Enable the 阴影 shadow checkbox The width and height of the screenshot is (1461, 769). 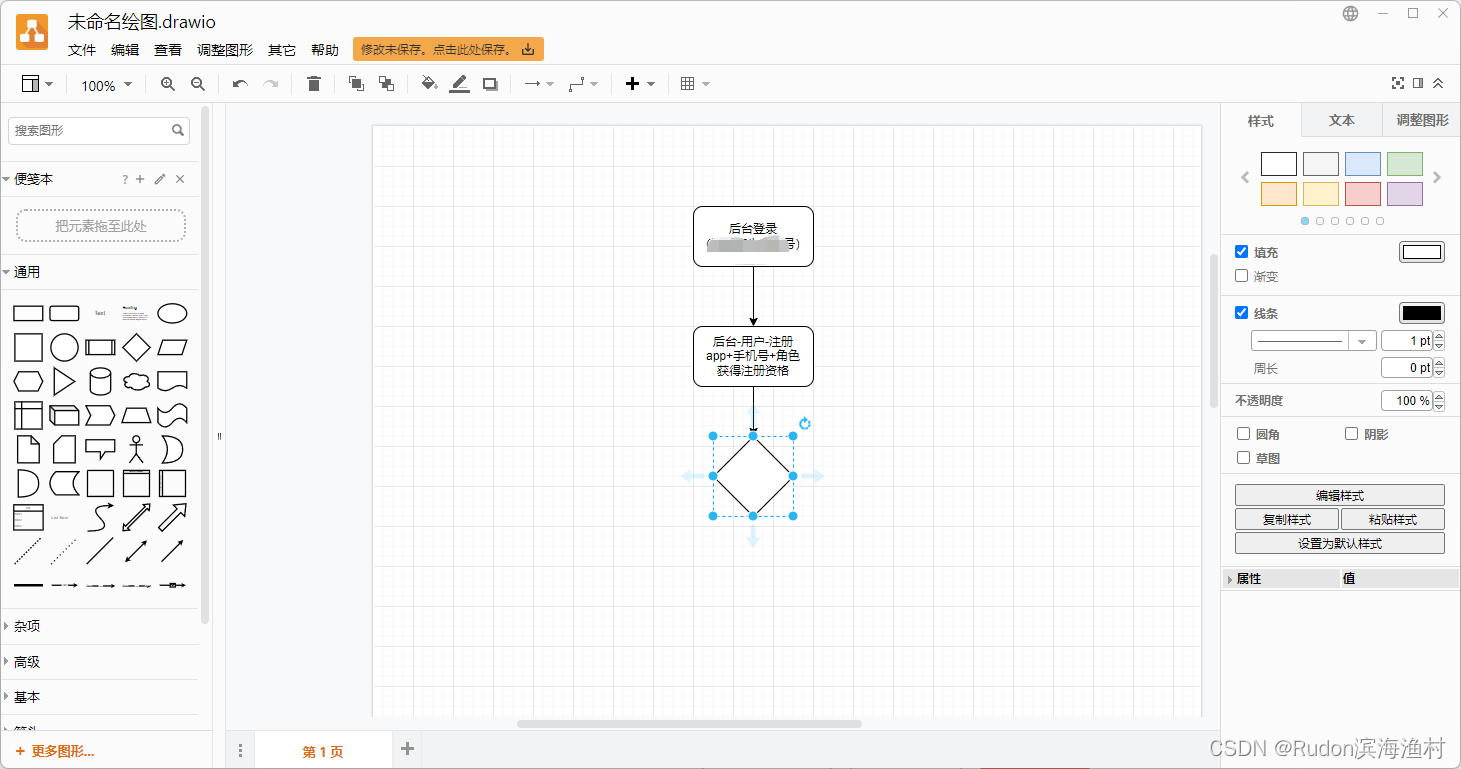click(x=1352, y=434)
